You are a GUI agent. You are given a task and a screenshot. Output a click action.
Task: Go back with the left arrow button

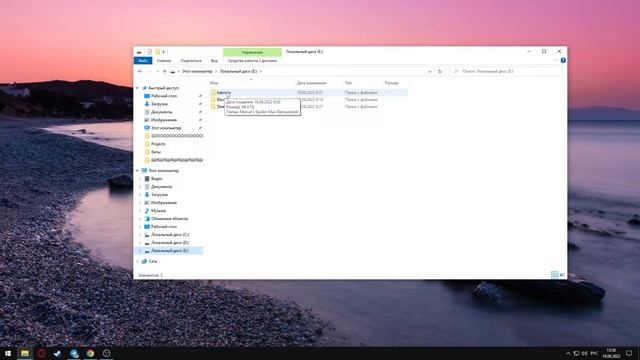click(140, 71)
